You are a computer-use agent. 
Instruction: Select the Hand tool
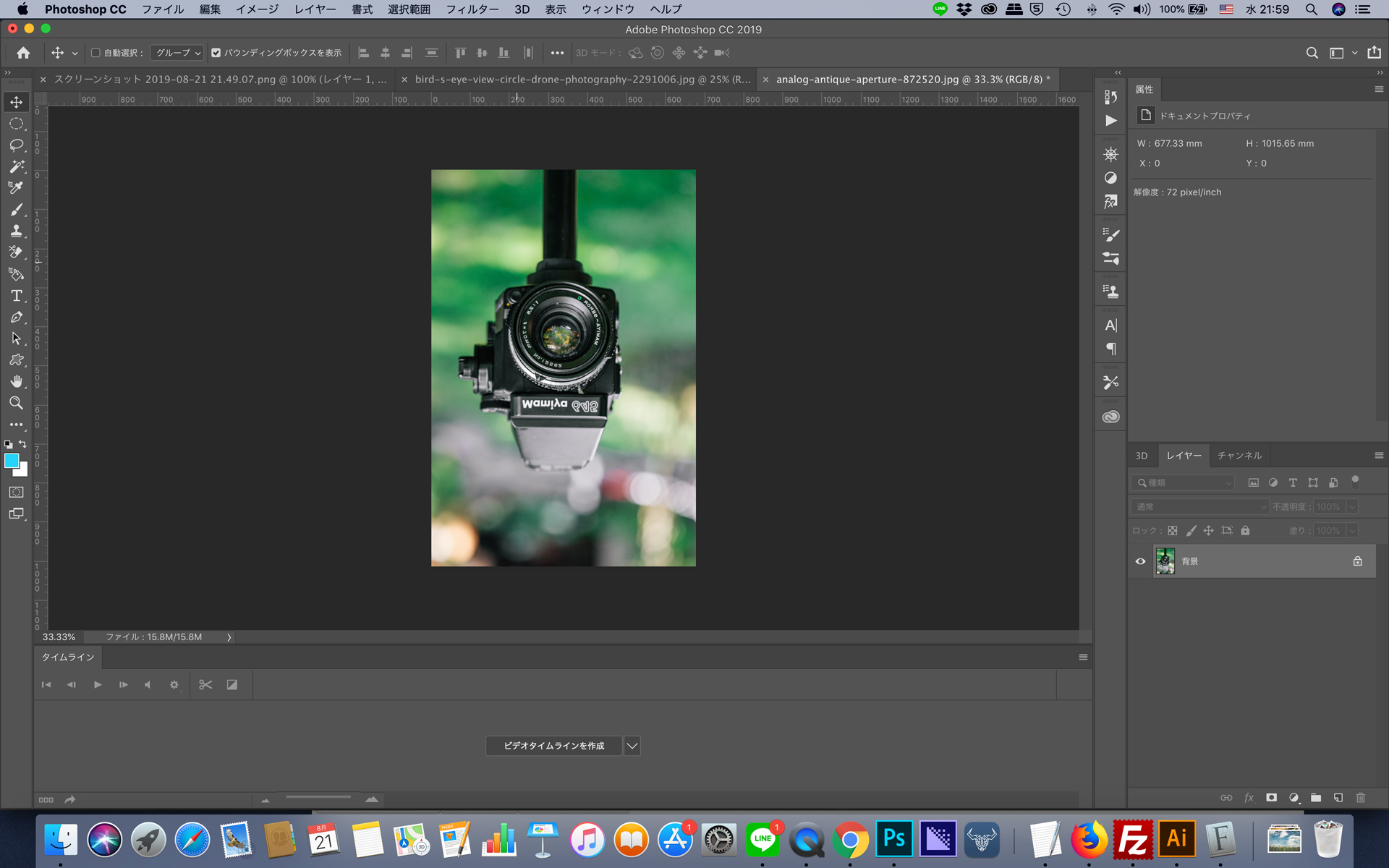point(16,381)
